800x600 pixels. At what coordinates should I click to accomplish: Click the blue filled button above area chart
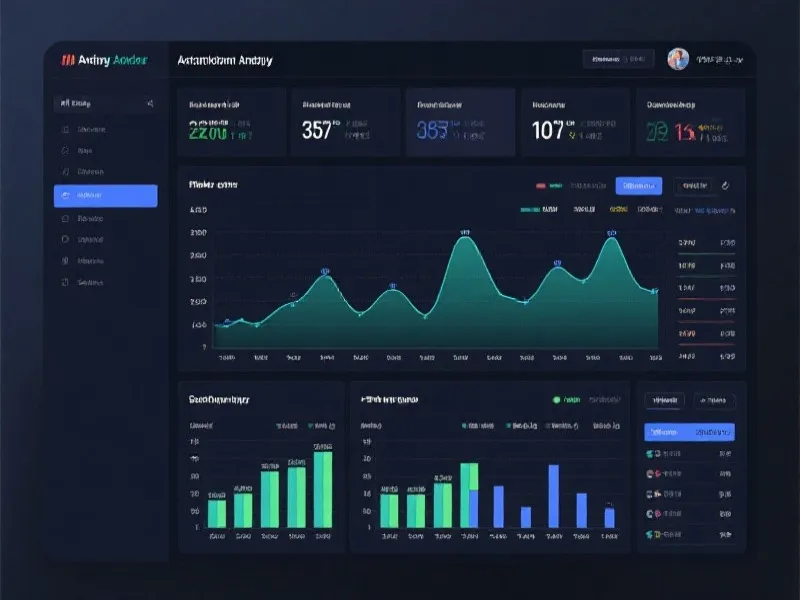tap(639, 186)
